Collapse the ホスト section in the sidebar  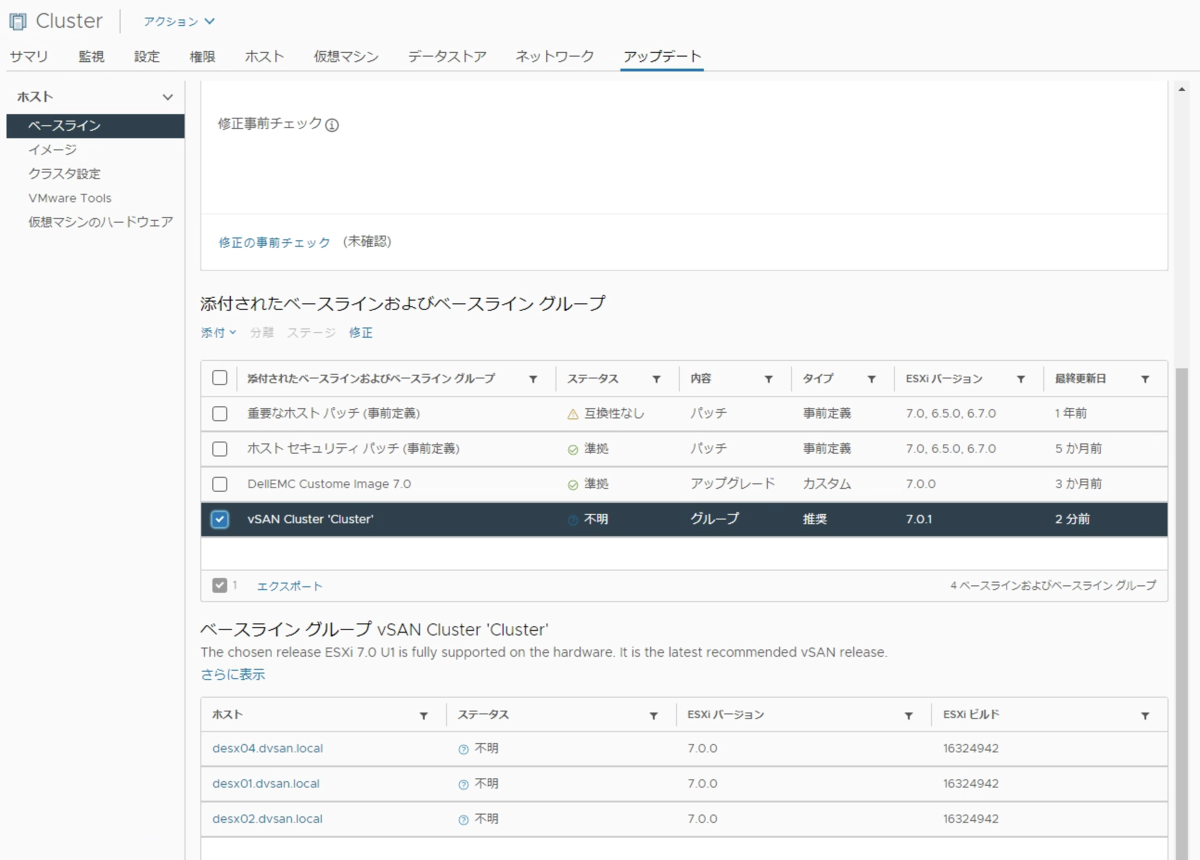click(168, 97)
